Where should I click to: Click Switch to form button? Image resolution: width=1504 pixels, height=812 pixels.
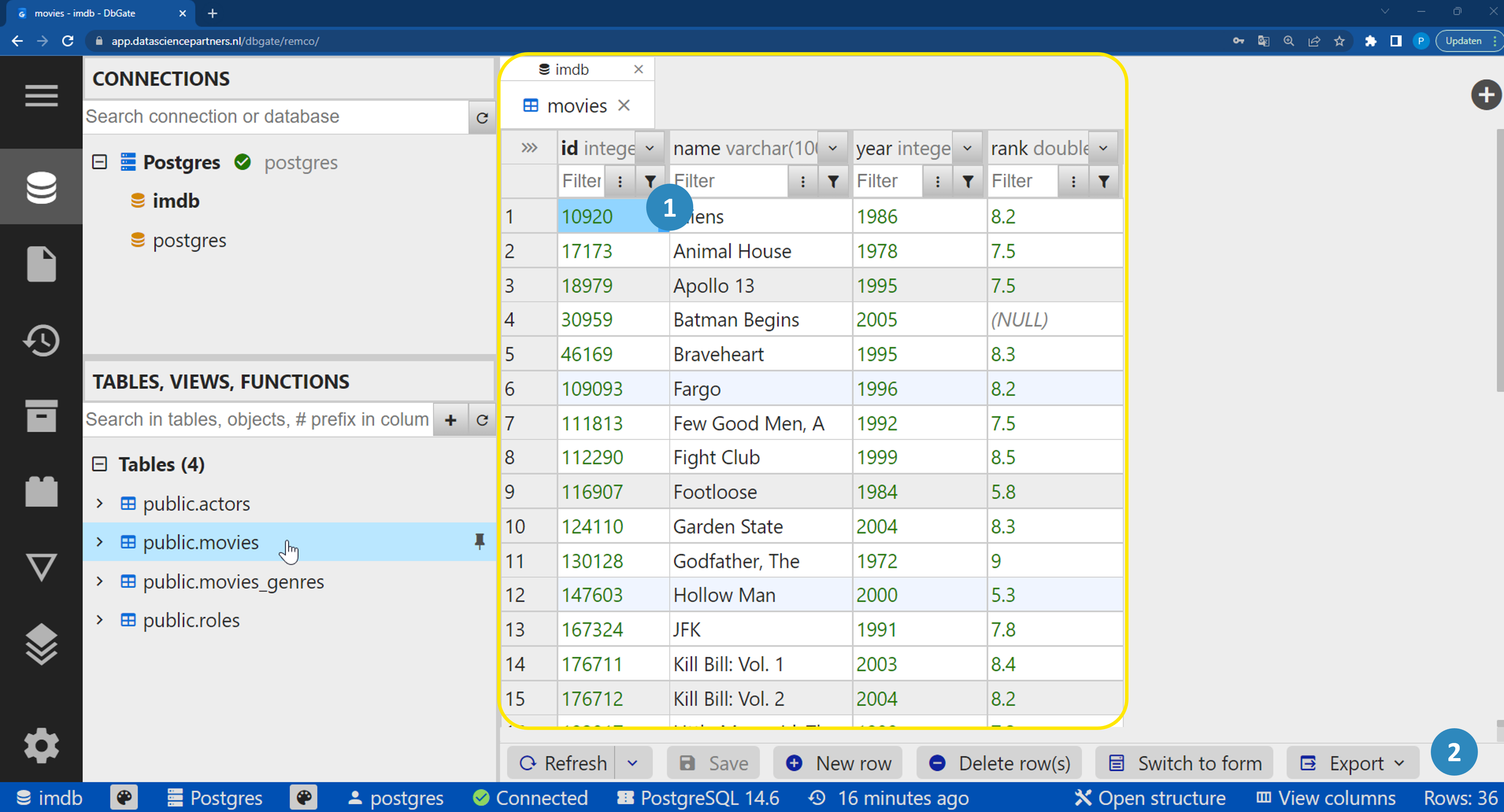pos(1185,763)
